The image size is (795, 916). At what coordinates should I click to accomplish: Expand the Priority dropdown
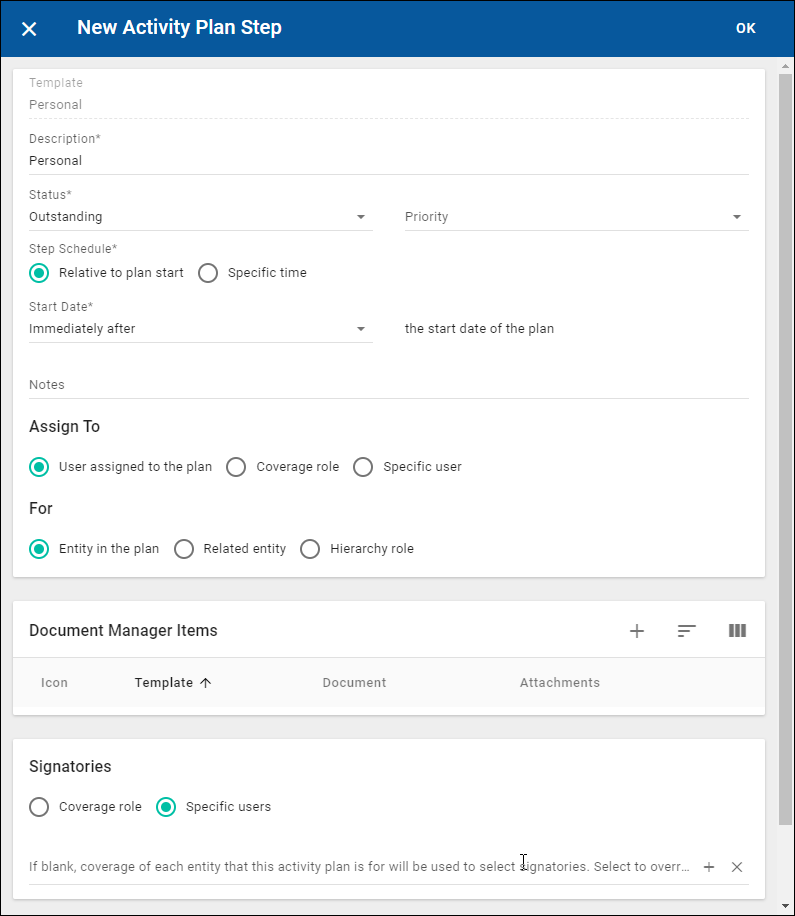[x=576, y=217]
